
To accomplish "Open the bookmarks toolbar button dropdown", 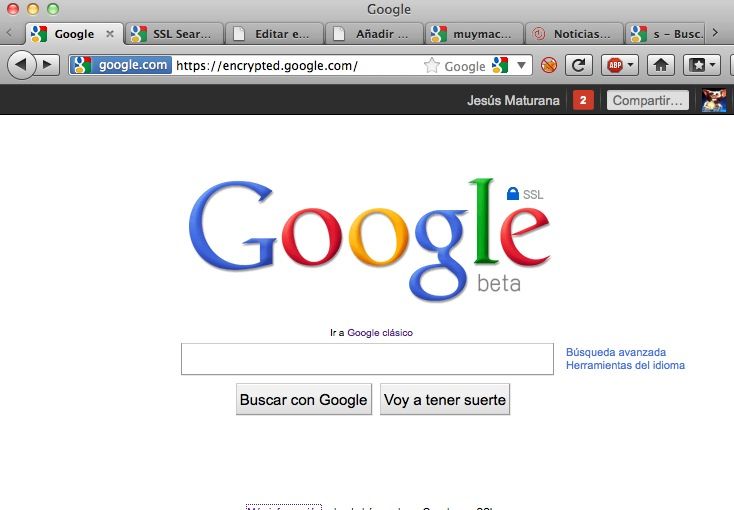I will [701, 66].
